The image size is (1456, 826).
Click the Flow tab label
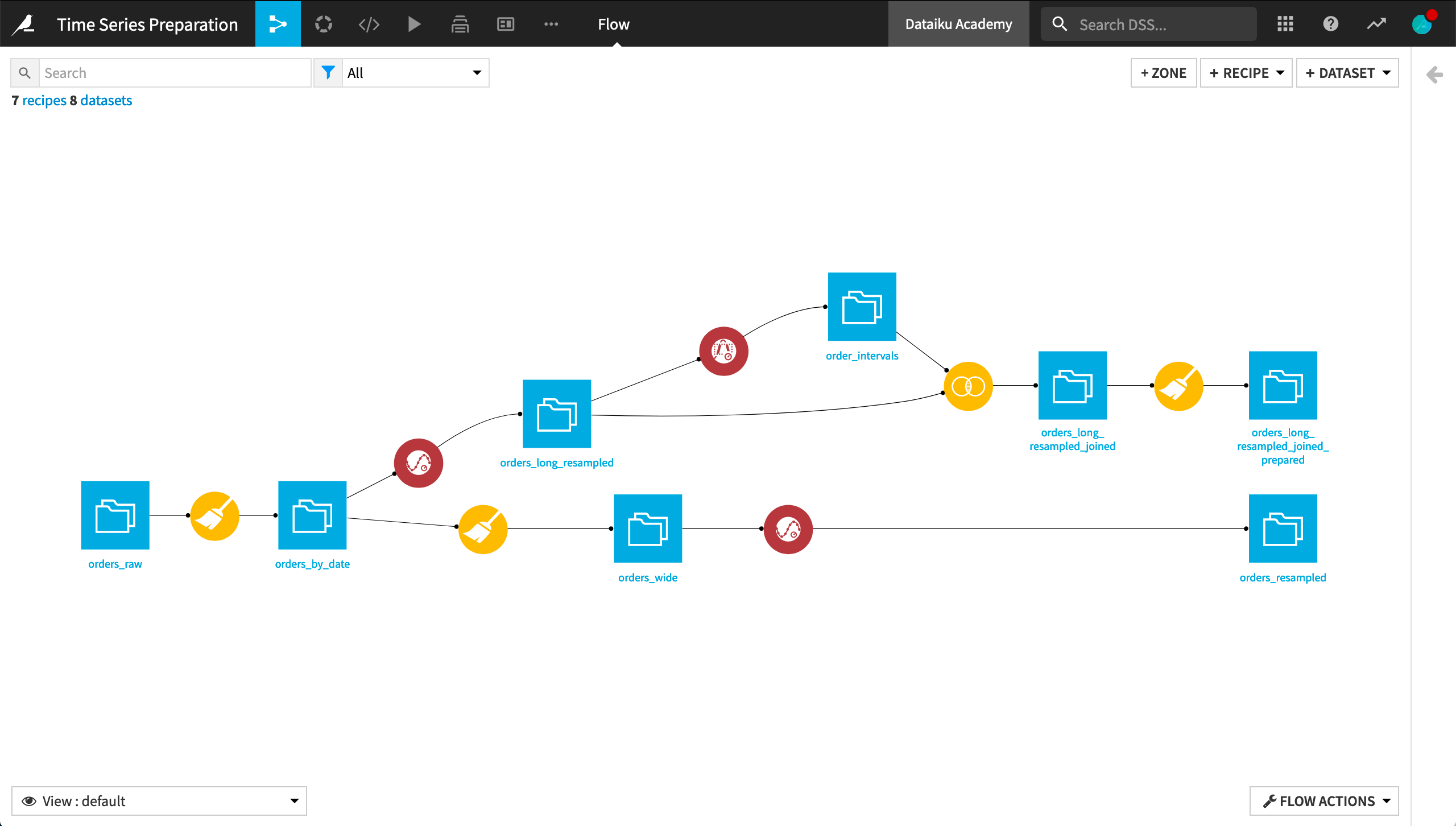[x=613, y=24]
